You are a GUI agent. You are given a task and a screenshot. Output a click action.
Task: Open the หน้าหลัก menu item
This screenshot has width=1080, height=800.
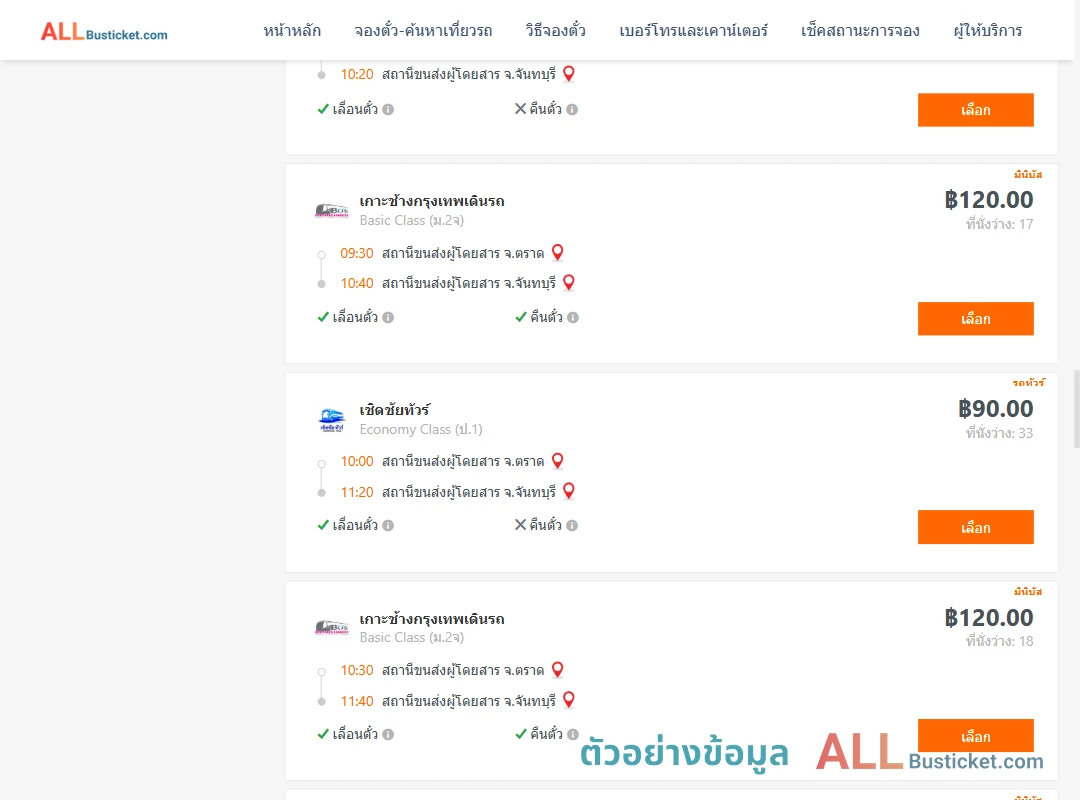tap(292, 31)
